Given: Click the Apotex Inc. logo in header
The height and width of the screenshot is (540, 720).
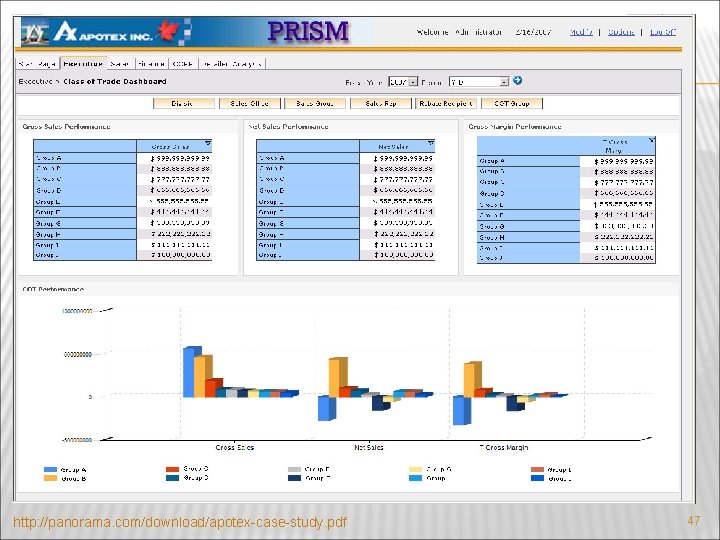Looking at the screenshot, I should [103, 32].
